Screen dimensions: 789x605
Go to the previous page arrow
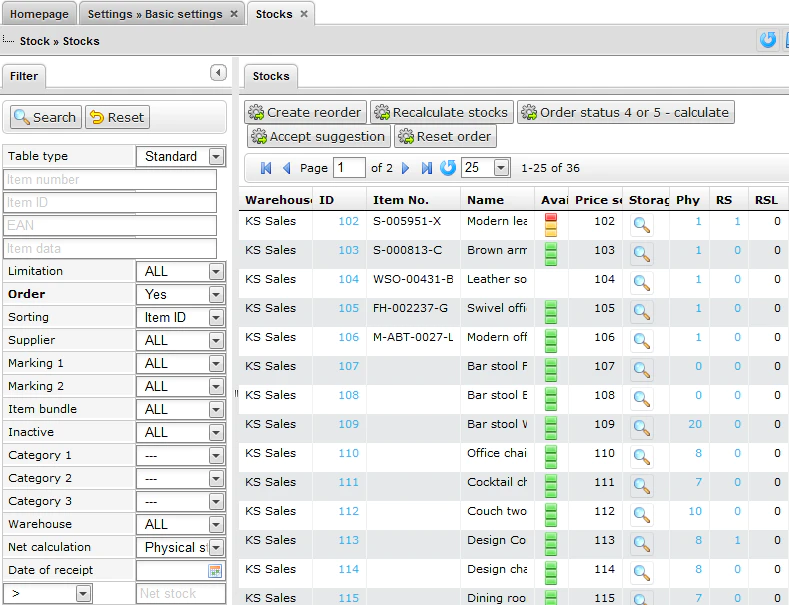[286, 168]
